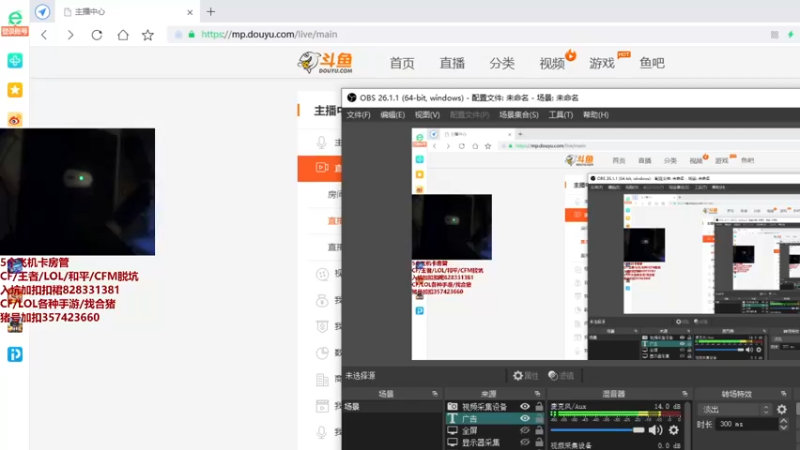800x450 pixels.
Task: Open OBS 配置文件 menu
Action: pyautogui.click(x=469, y=115)
